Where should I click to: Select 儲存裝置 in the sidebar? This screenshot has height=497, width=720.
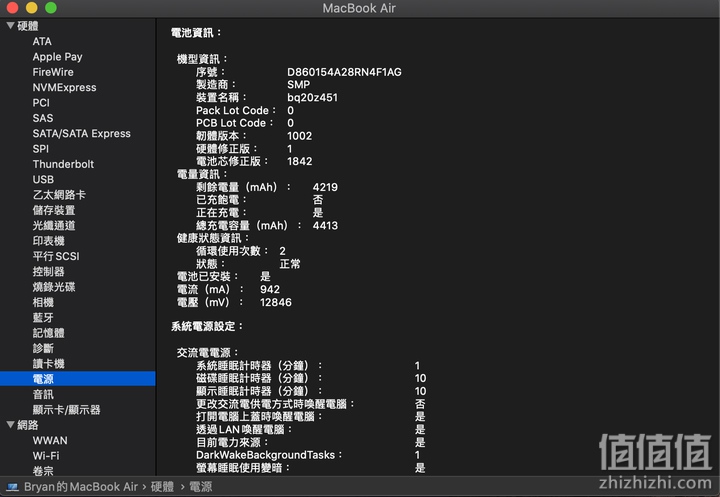[54, 210]
